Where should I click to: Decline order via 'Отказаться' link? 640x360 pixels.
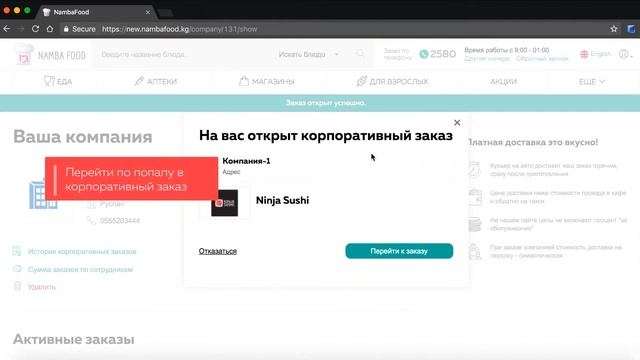[x=218, y=251]
